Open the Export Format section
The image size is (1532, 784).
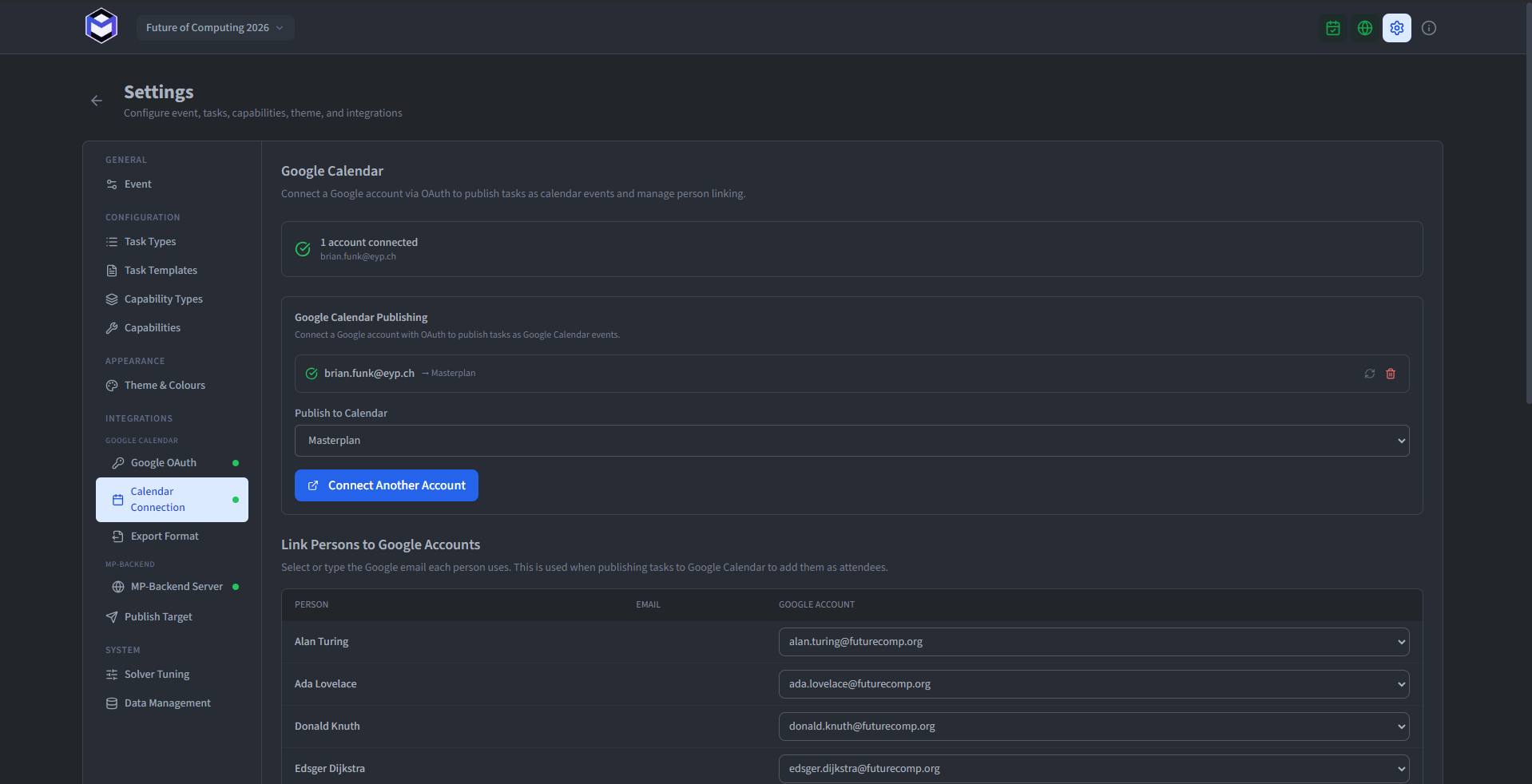tap(172, 537)
